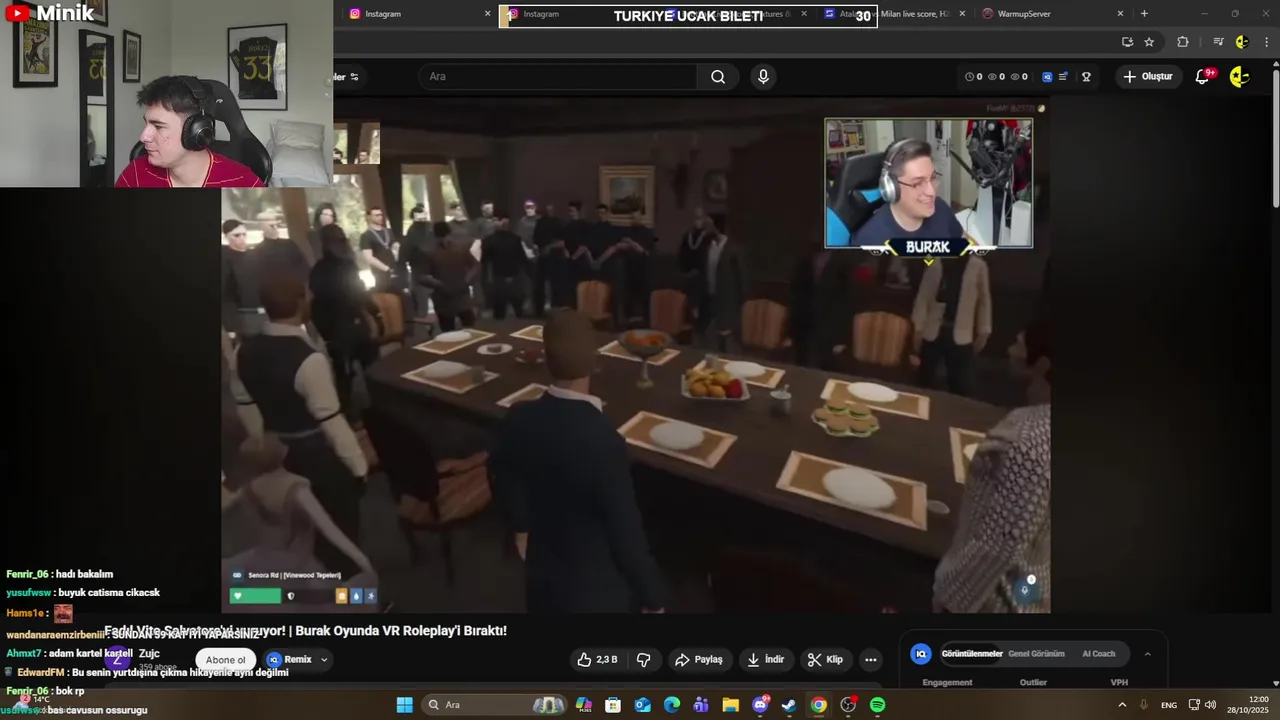1280x720 pixels.
Task: Close the first Instagram tab
Action: point(488,14)
